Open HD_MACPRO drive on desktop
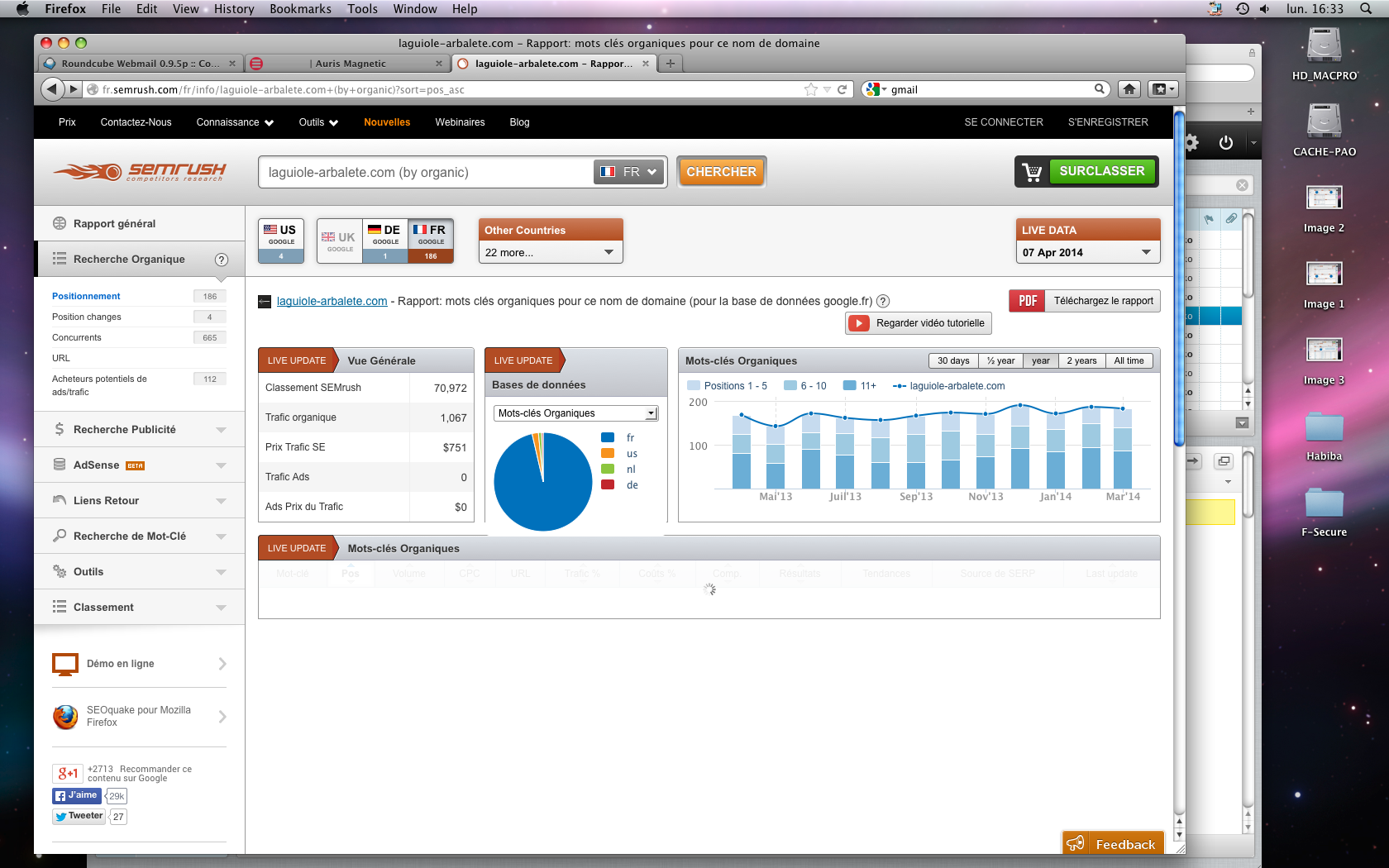The height and width of the screenshot is (868, 1389). click(1325, 53)
